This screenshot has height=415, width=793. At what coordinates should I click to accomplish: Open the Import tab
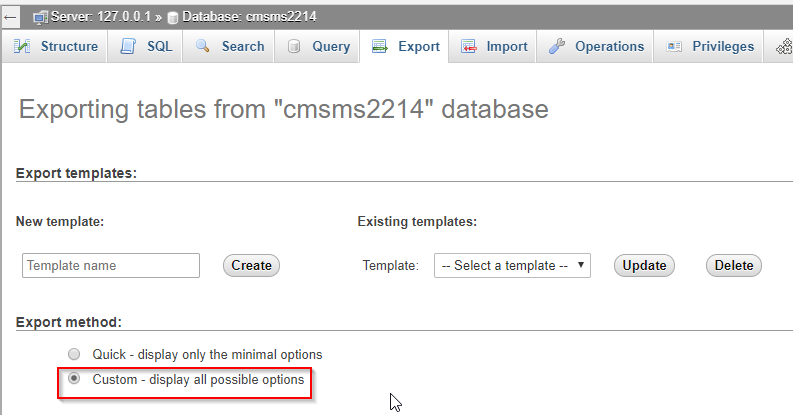497,47
